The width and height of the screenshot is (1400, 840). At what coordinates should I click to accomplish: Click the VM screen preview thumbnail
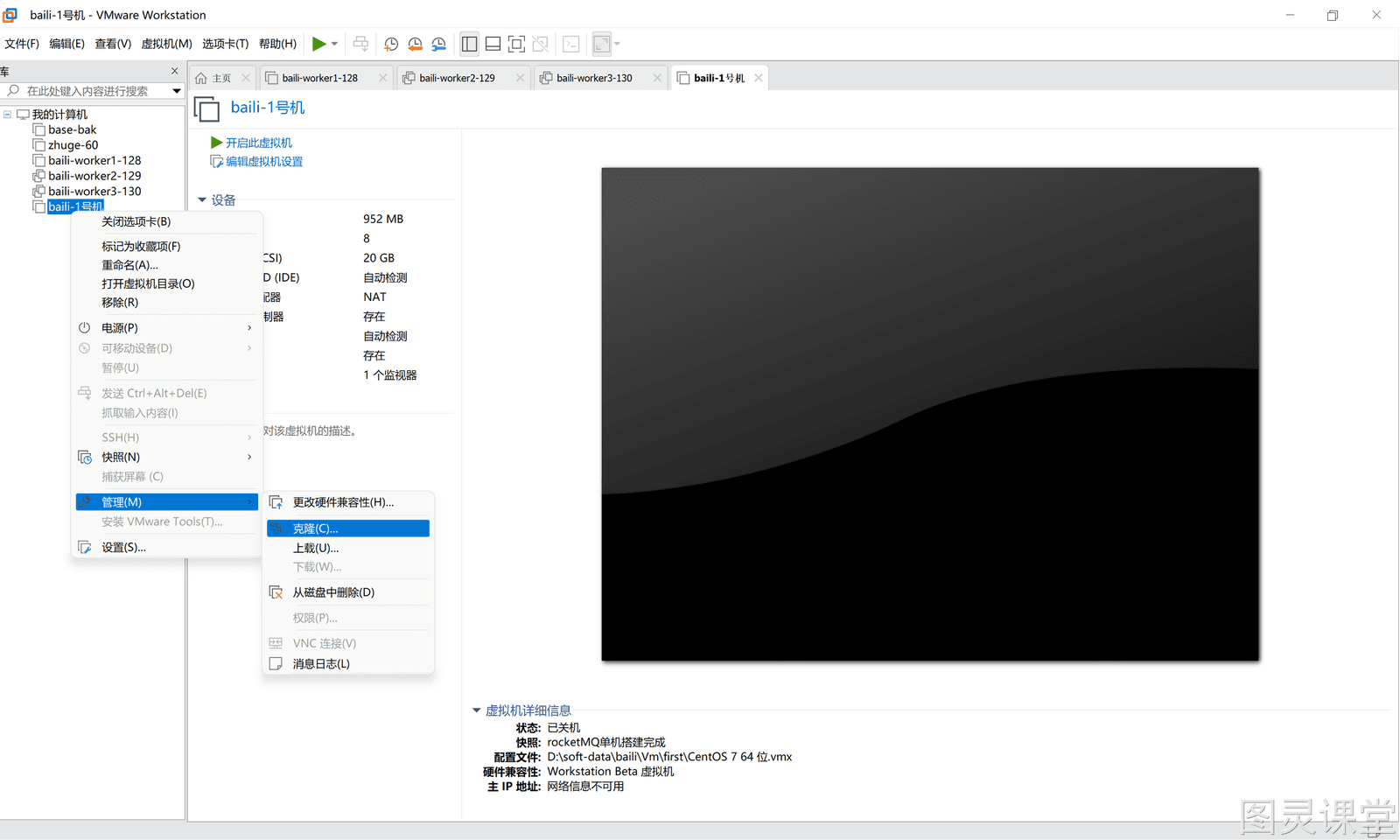(x=930, y=414)
